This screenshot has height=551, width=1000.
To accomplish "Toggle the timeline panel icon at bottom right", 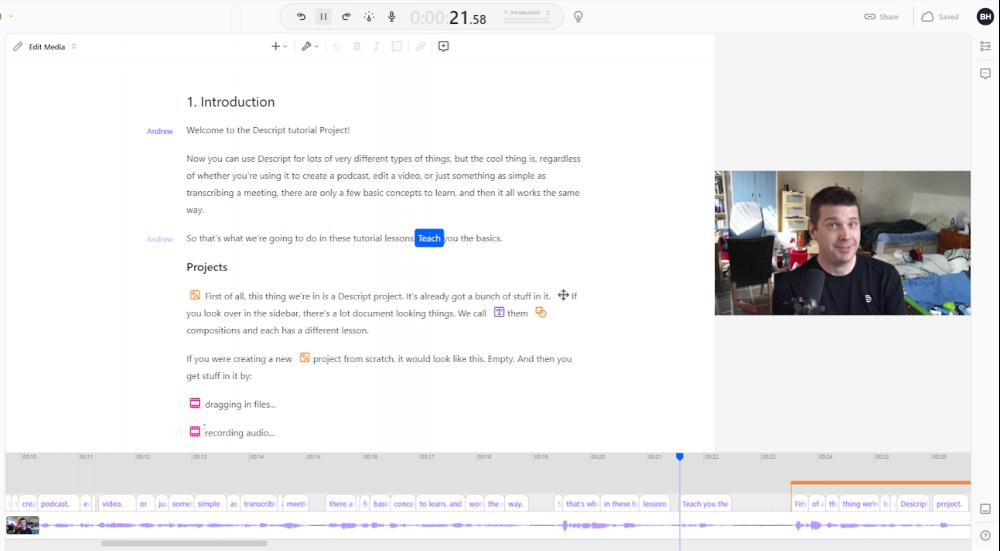I will coord(985,509).
